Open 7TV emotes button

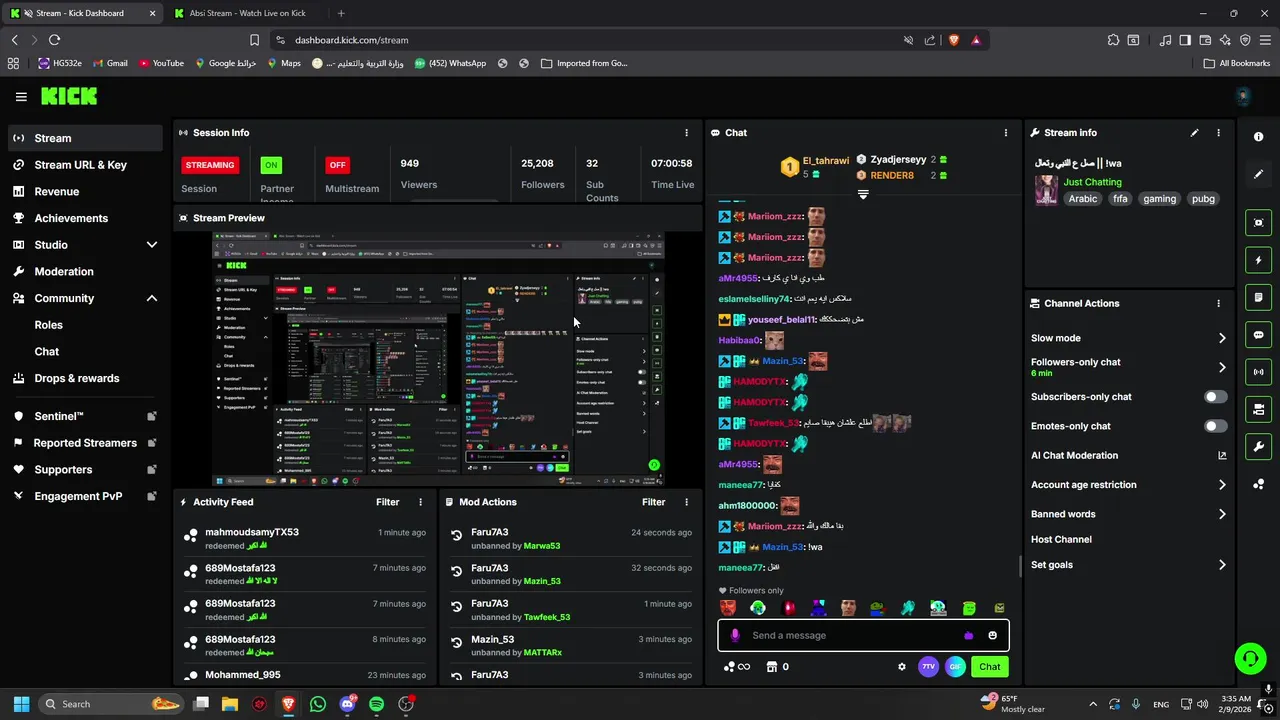[x=928, y=667]
